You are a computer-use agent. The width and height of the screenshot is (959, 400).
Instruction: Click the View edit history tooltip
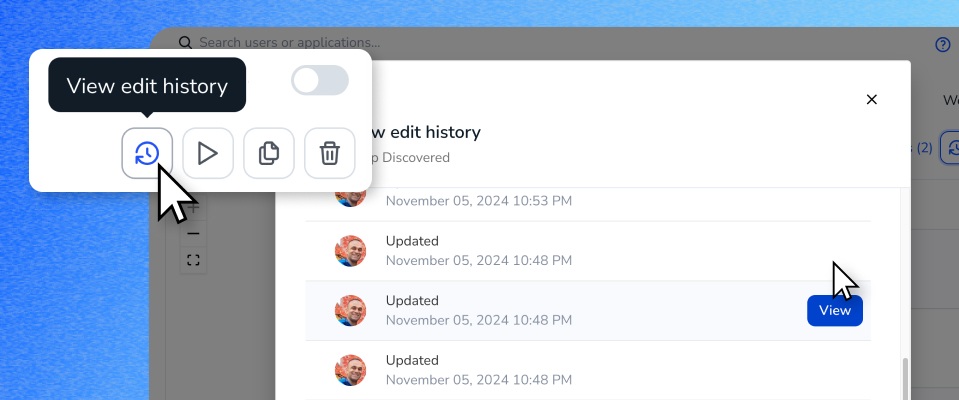pyautogui.click(x=147, y=85)
